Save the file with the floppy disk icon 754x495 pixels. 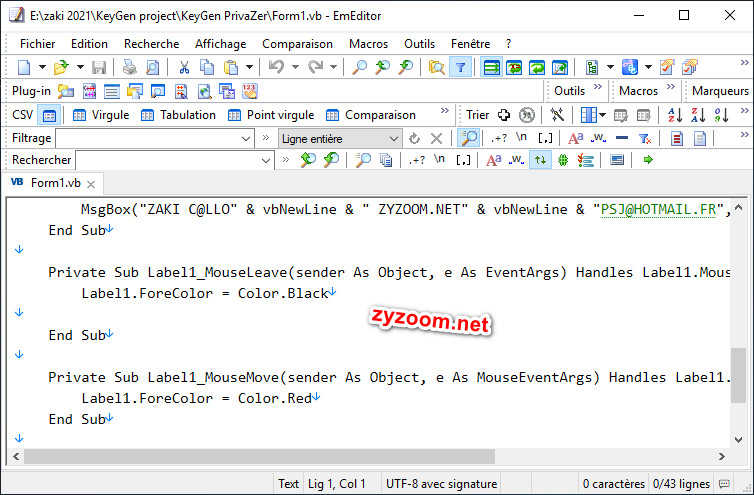[x=99, y=67]
